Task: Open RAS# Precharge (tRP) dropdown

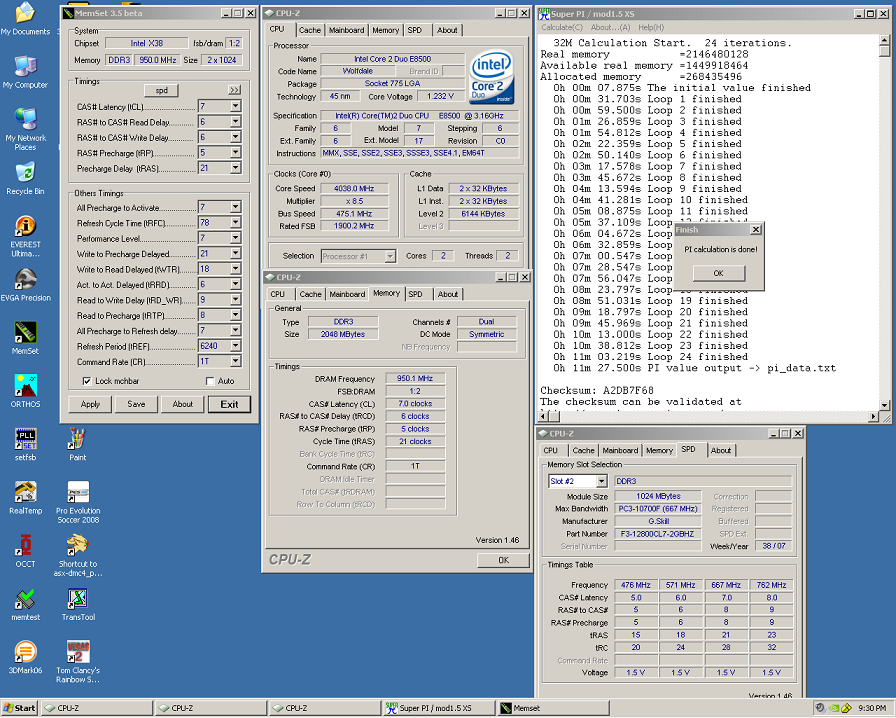Action: click(235, 153)
